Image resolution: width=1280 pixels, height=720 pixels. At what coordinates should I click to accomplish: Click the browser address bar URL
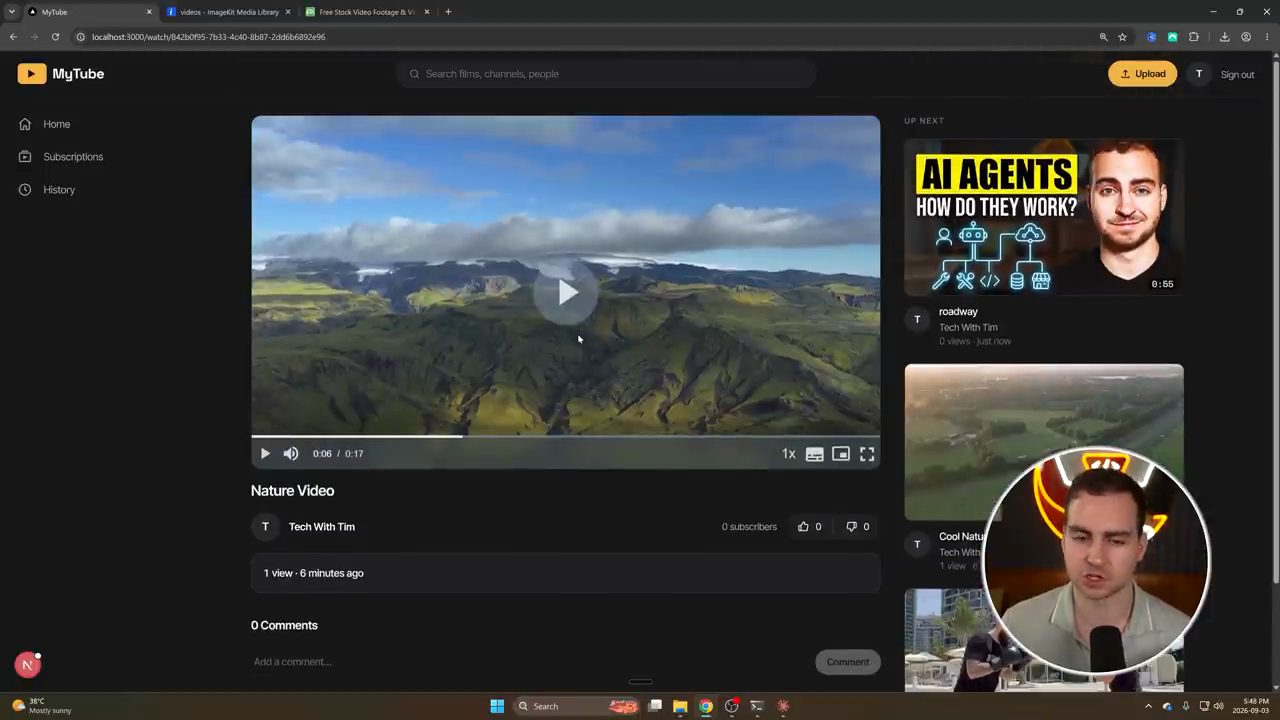pyautogui.click(x=208, y=37)
